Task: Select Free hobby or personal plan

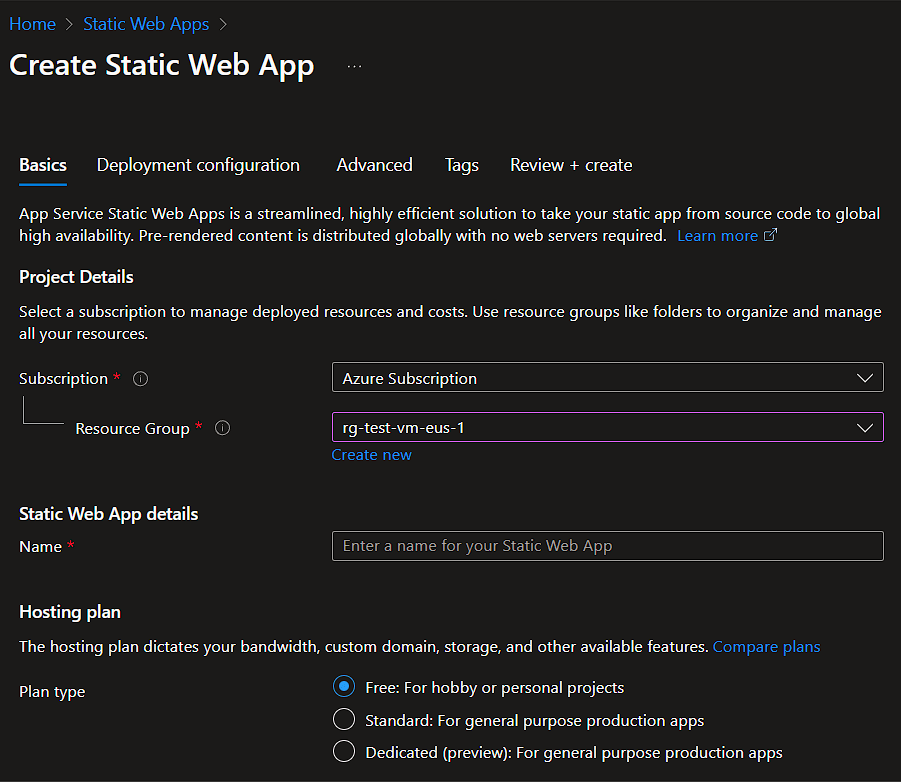Action: pyautogui.click(x=344, y=687)
